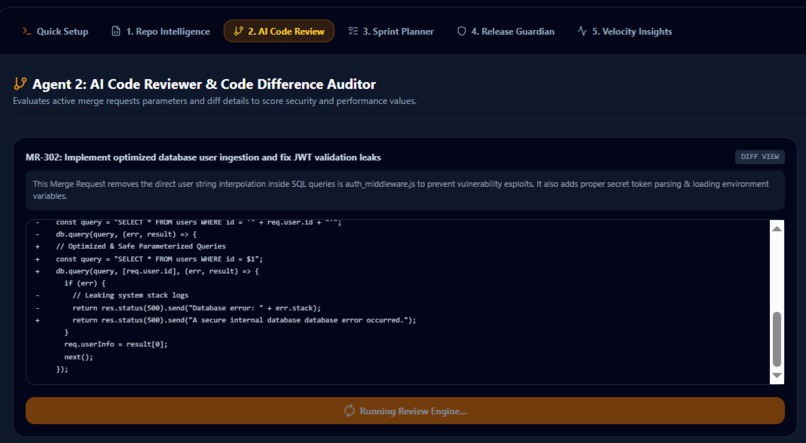Click the Repo Intelligence file icon
The width and height of the screenshot is (806, 443).
click(x=116, y=31)
